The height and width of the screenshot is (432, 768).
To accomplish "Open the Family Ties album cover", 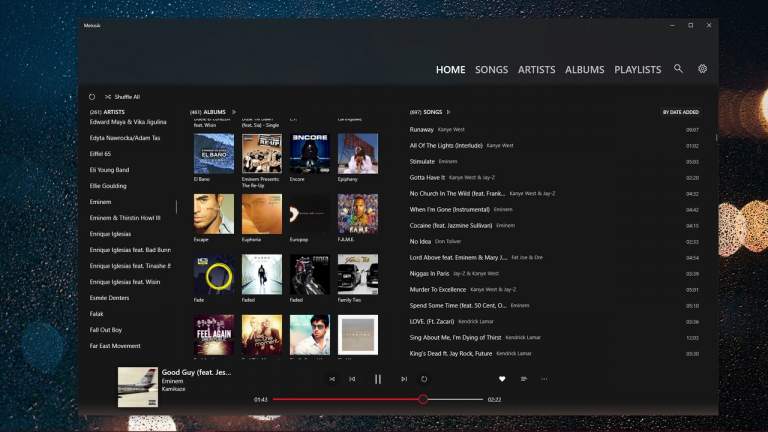I will point(358,274).
